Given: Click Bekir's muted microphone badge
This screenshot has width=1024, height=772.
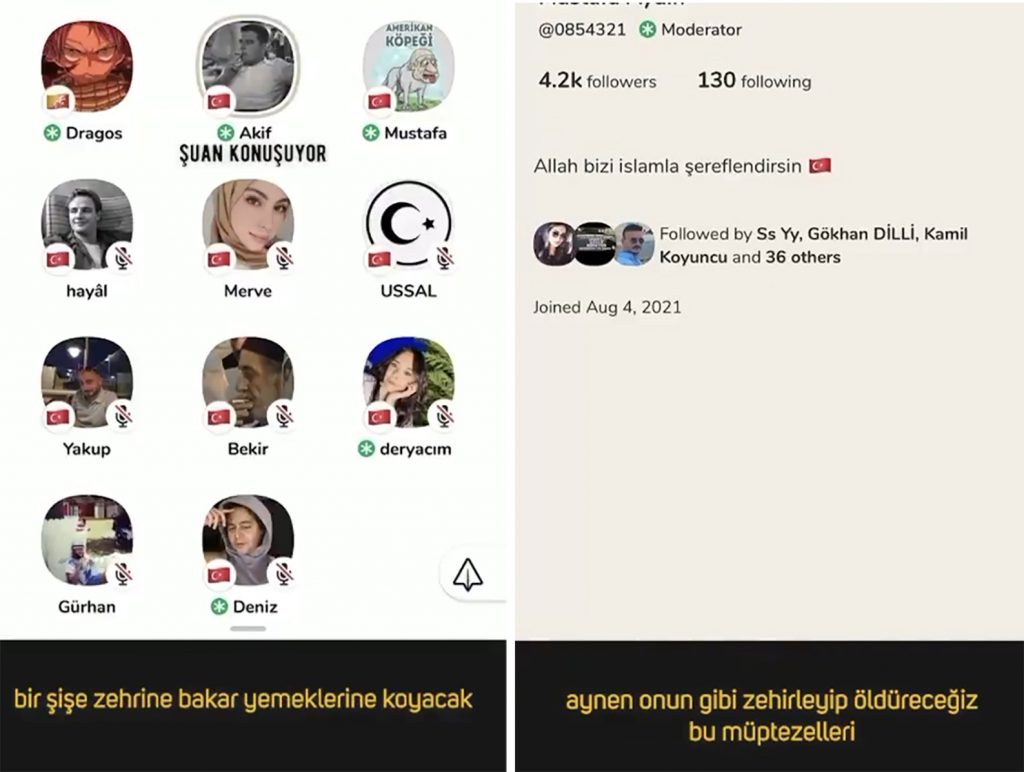Looking at the screenshot, I should click(x=283, y=416).
